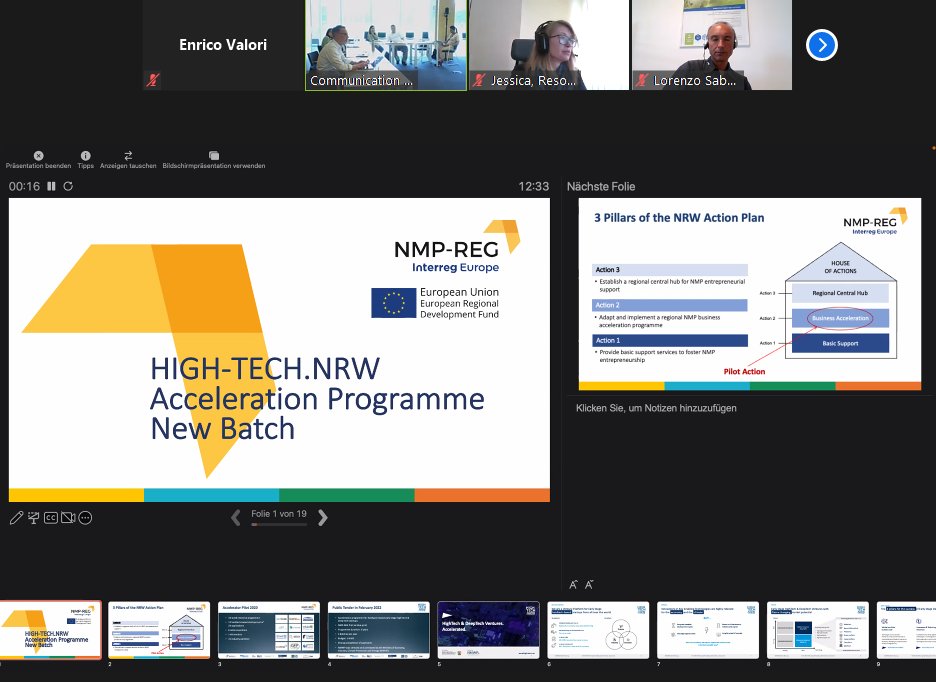Go to previous slide arrow
Image resolution: width=936 pixels, height=682 pixels.
point(236,517)
